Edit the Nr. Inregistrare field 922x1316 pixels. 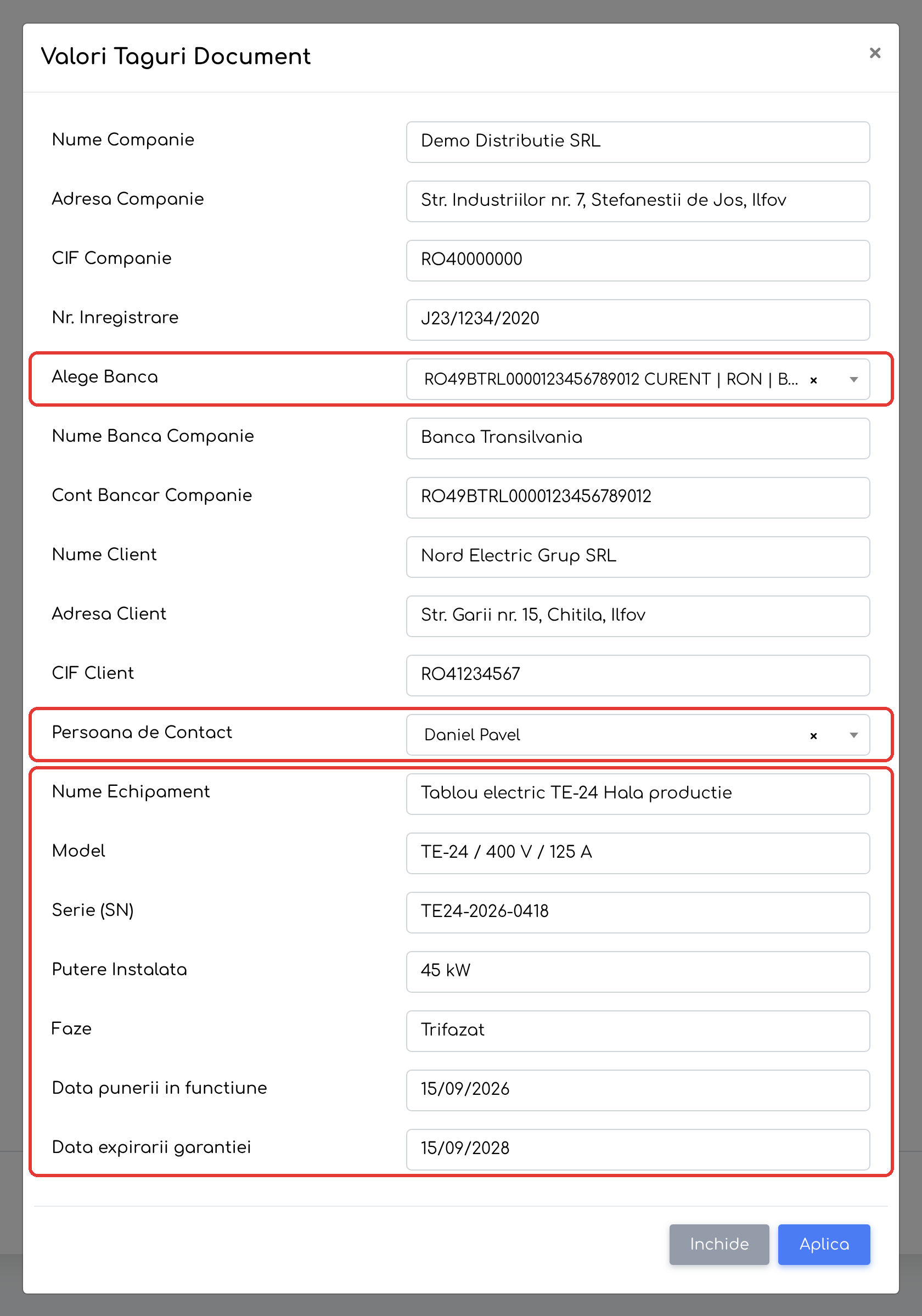coord(638,319)
